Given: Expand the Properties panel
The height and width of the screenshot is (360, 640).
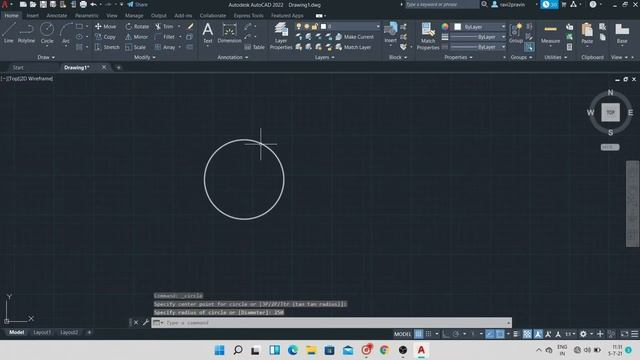Looking at the screenshot, I should click(x=458, y=58).
